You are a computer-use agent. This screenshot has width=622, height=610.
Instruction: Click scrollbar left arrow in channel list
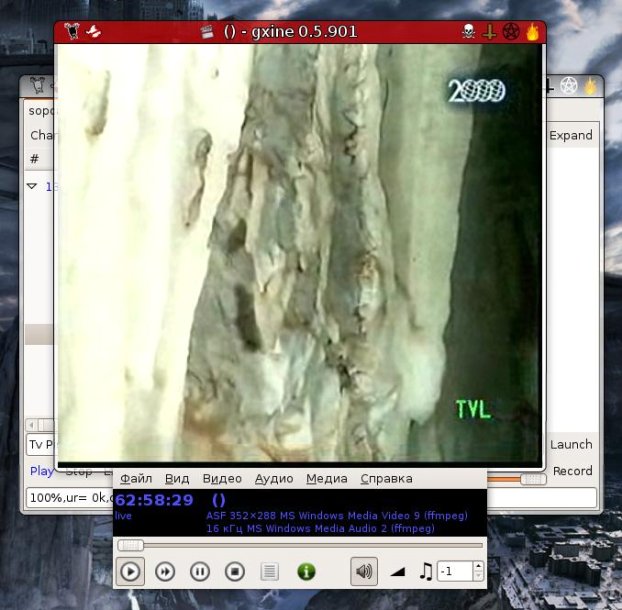click(31, 425)
